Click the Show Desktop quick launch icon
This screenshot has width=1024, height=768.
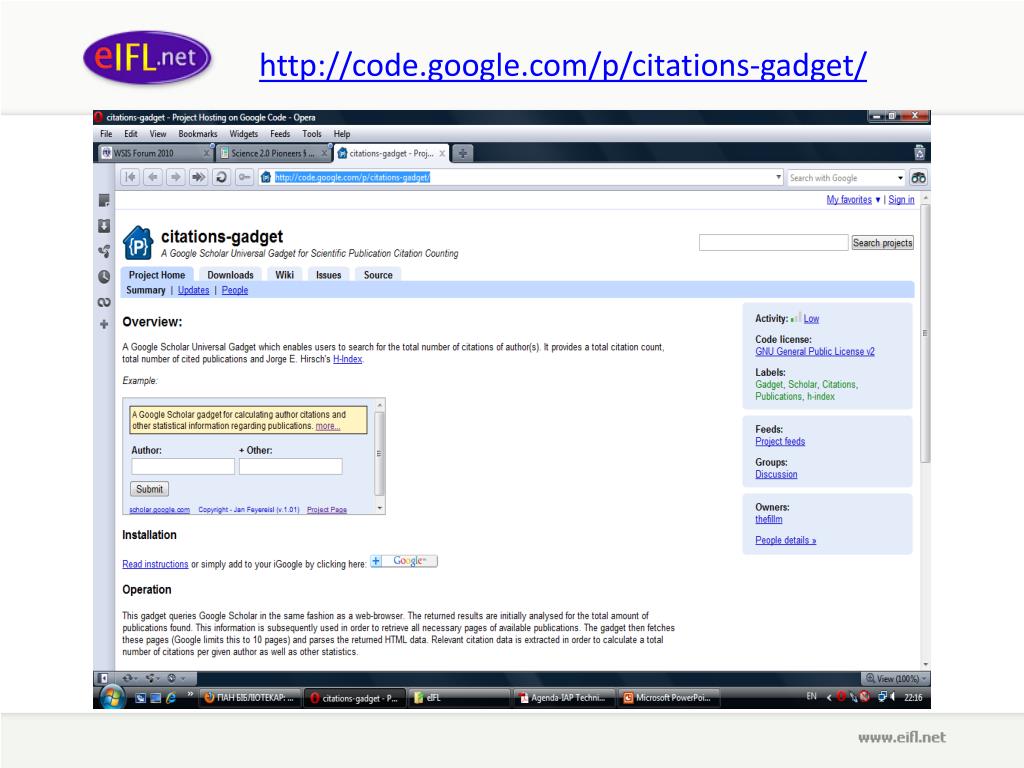tap(140, 697)
